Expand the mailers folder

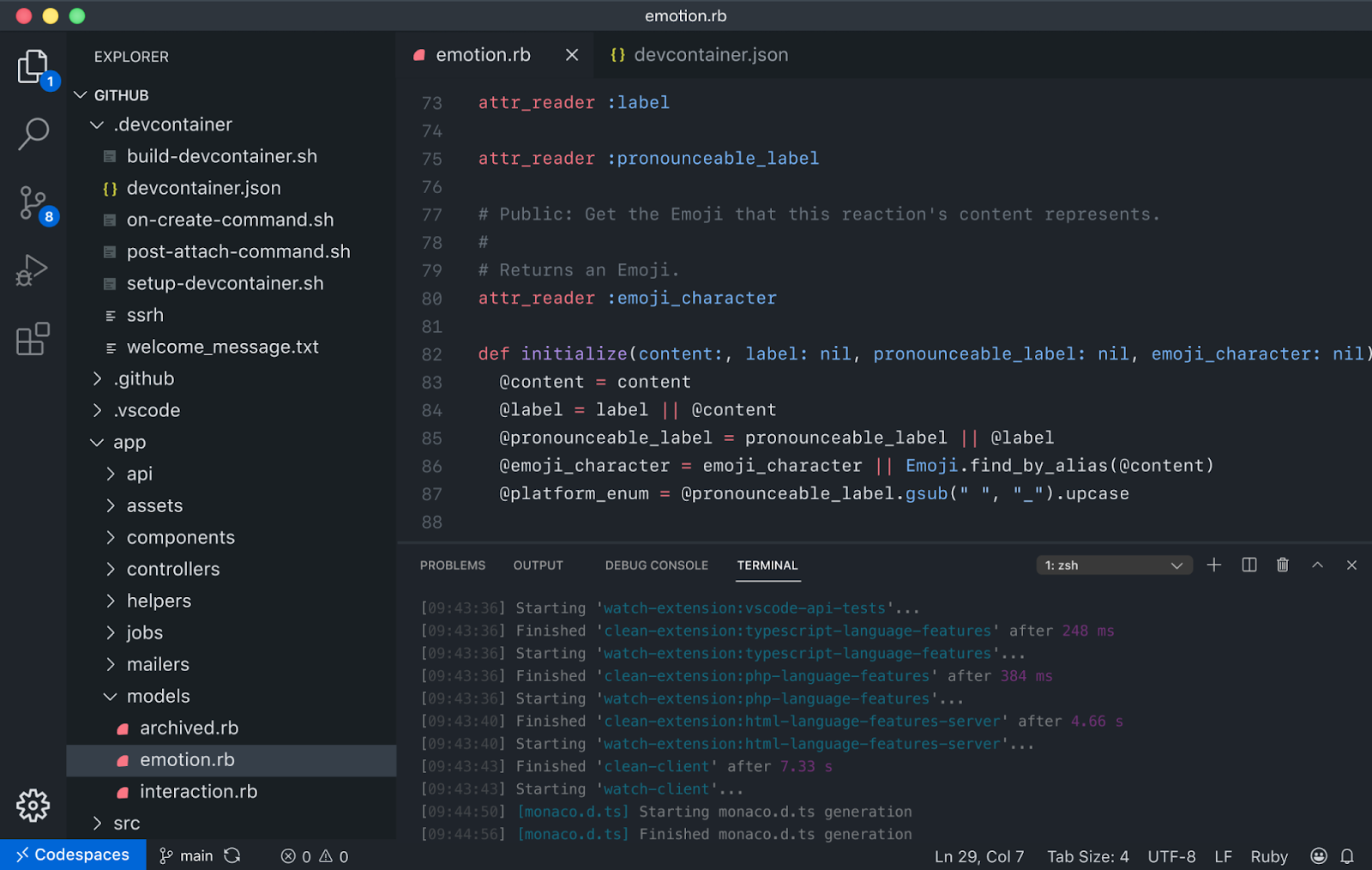[111, 664]
